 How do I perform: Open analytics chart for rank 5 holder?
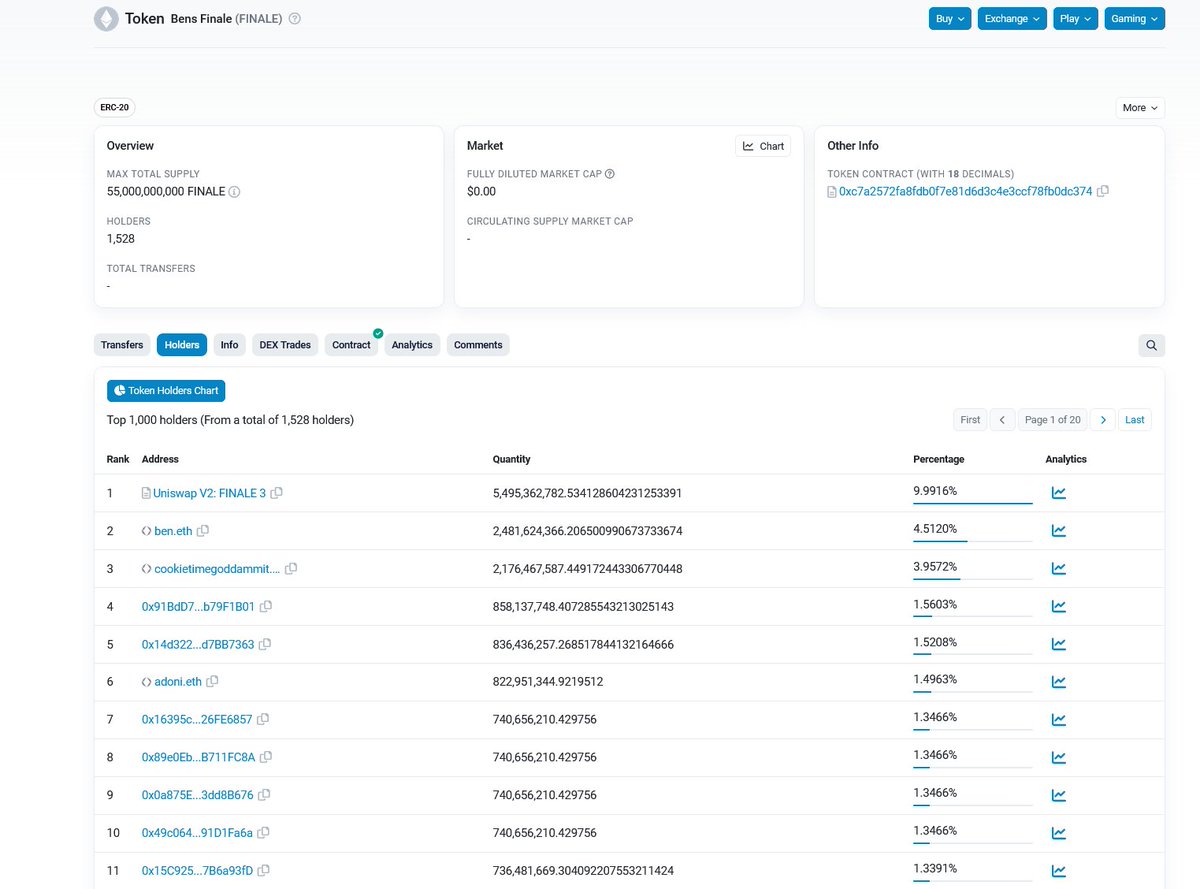[x=1058, y=645]
